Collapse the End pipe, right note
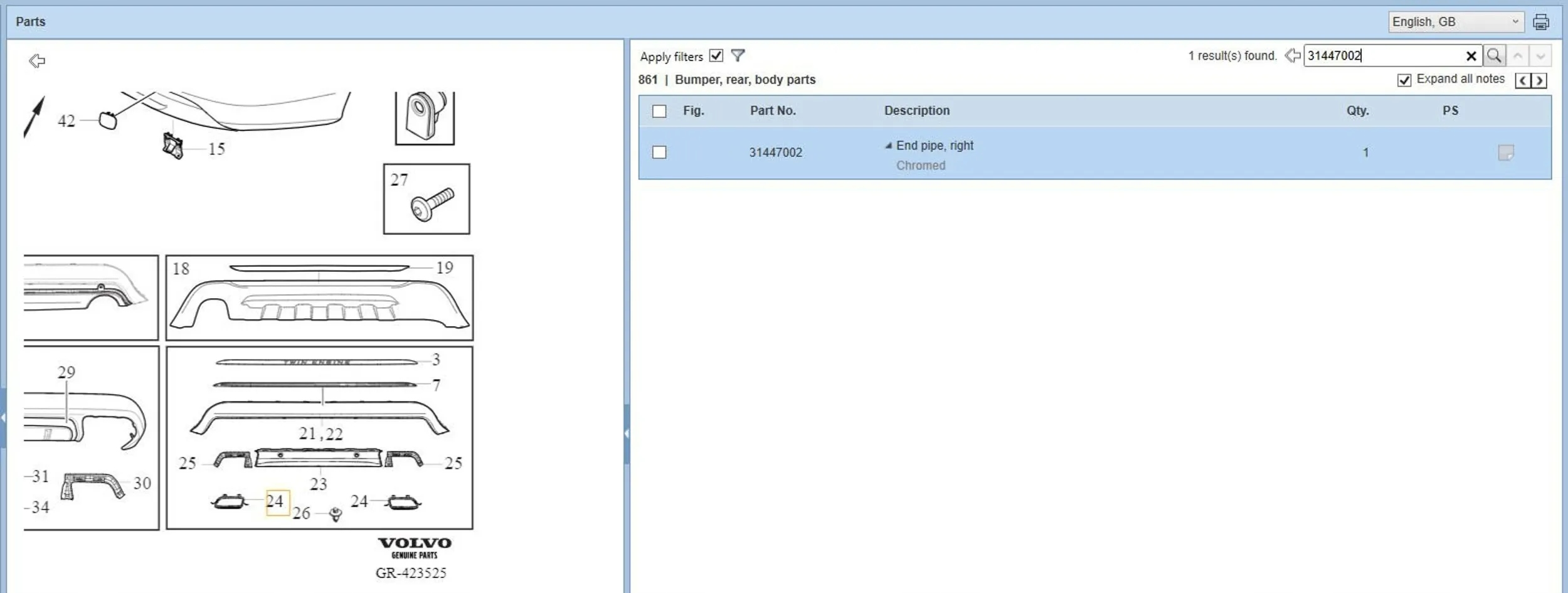This screenshot has width=1568, height=593. tap(888, 146)
